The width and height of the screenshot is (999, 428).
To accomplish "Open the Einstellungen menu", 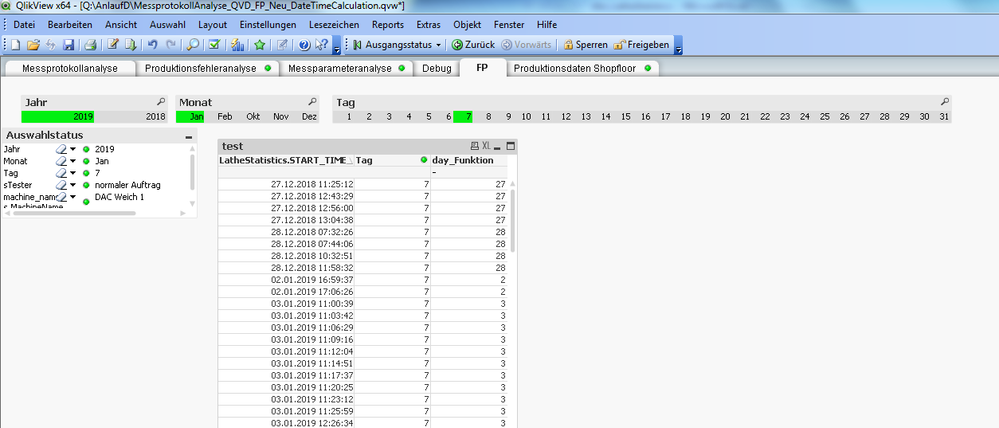I will [268, 25].
